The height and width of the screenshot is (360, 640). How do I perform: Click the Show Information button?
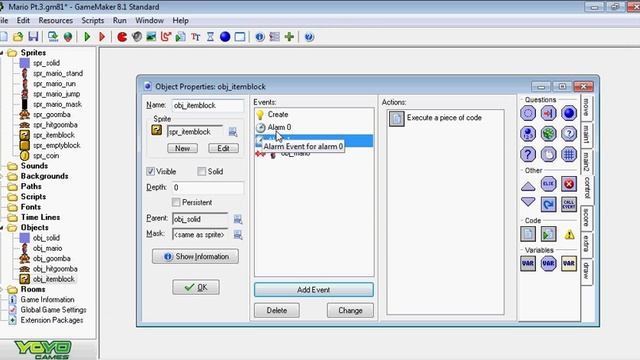tap(196, 257)
